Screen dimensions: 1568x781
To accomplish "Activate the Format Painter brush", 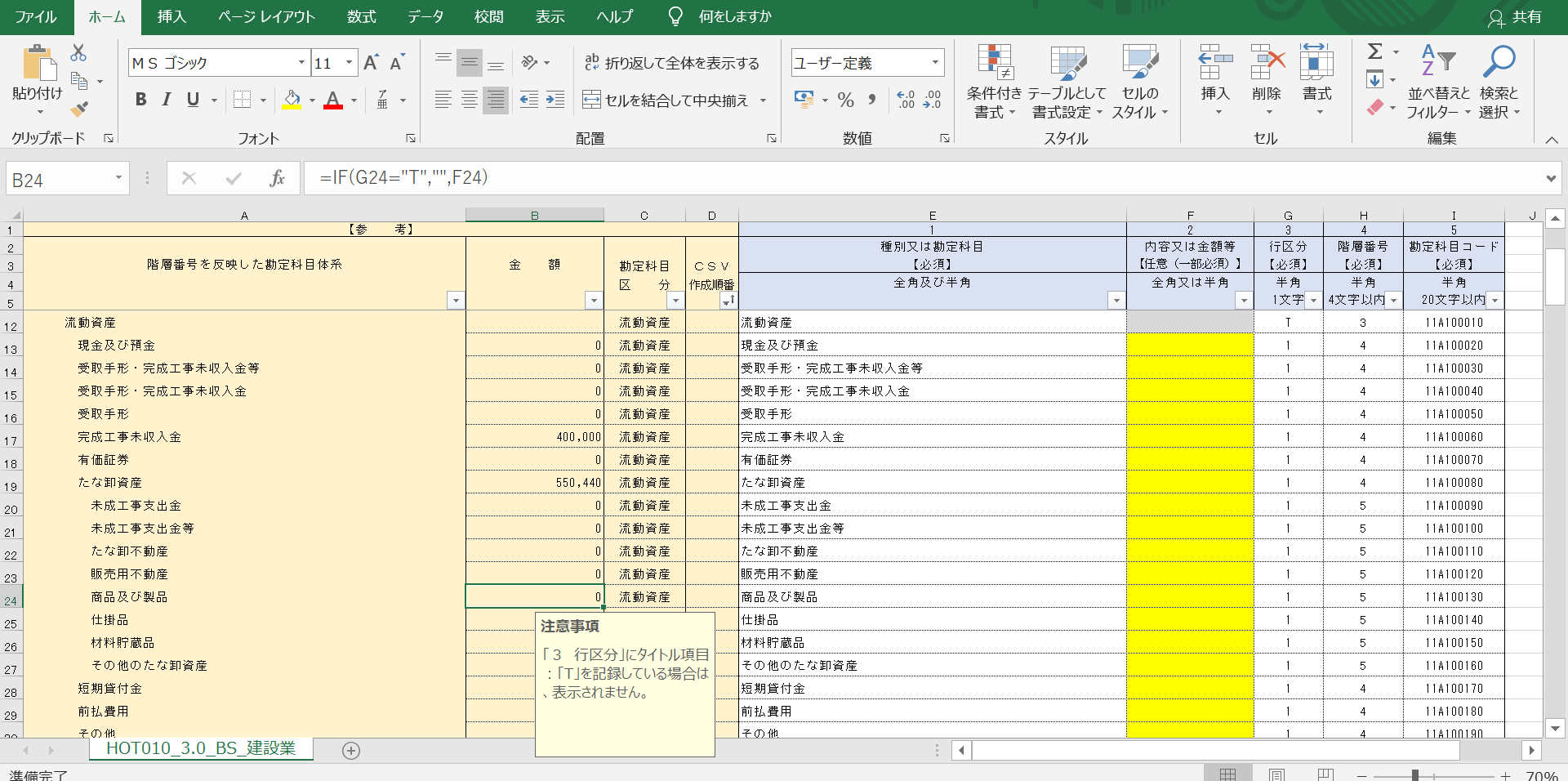I will pos(79,109).
